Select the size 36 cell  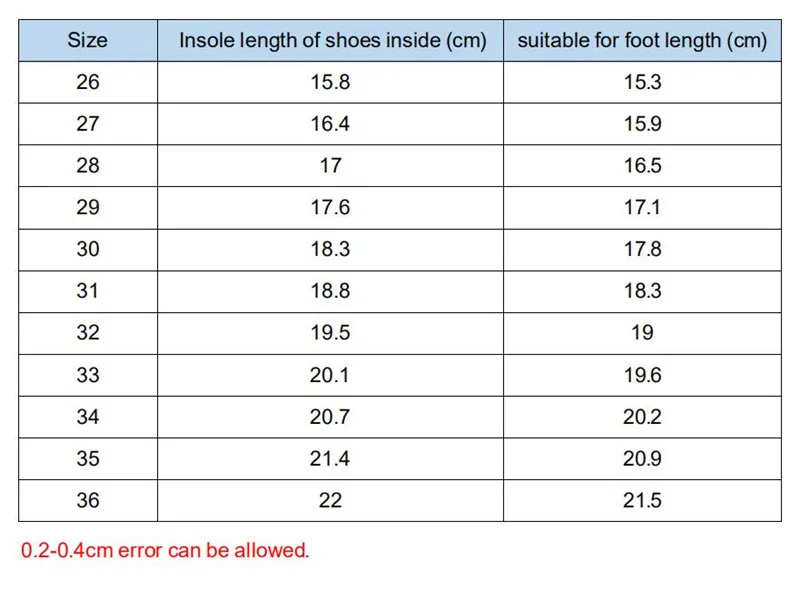tap(88, 500)
